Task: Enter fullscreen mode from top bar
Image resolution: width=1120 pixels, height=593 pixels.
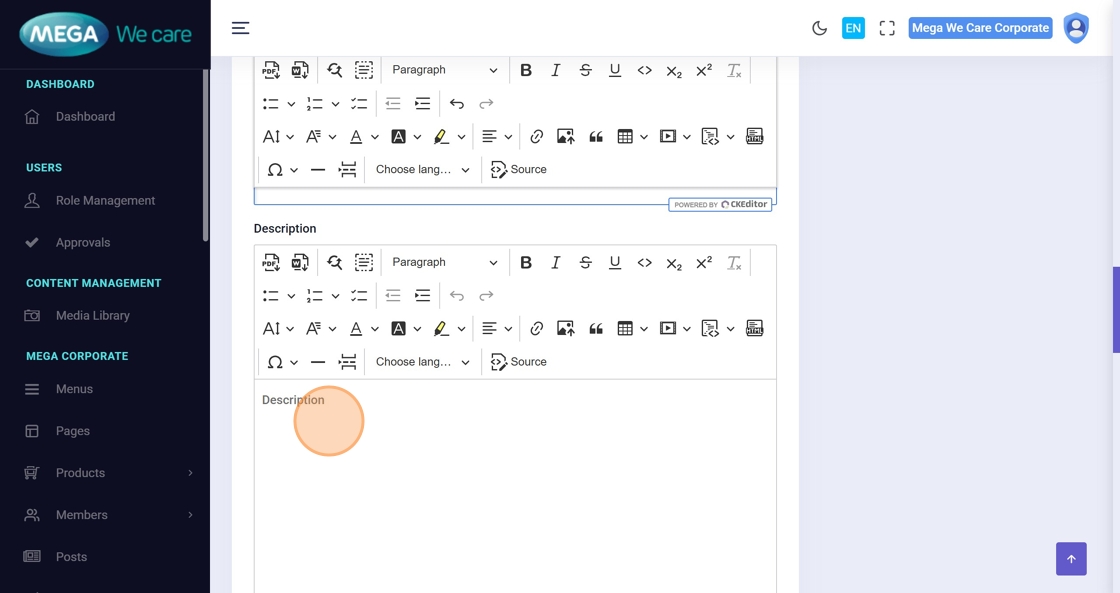Action: click(x=887, y=28)
